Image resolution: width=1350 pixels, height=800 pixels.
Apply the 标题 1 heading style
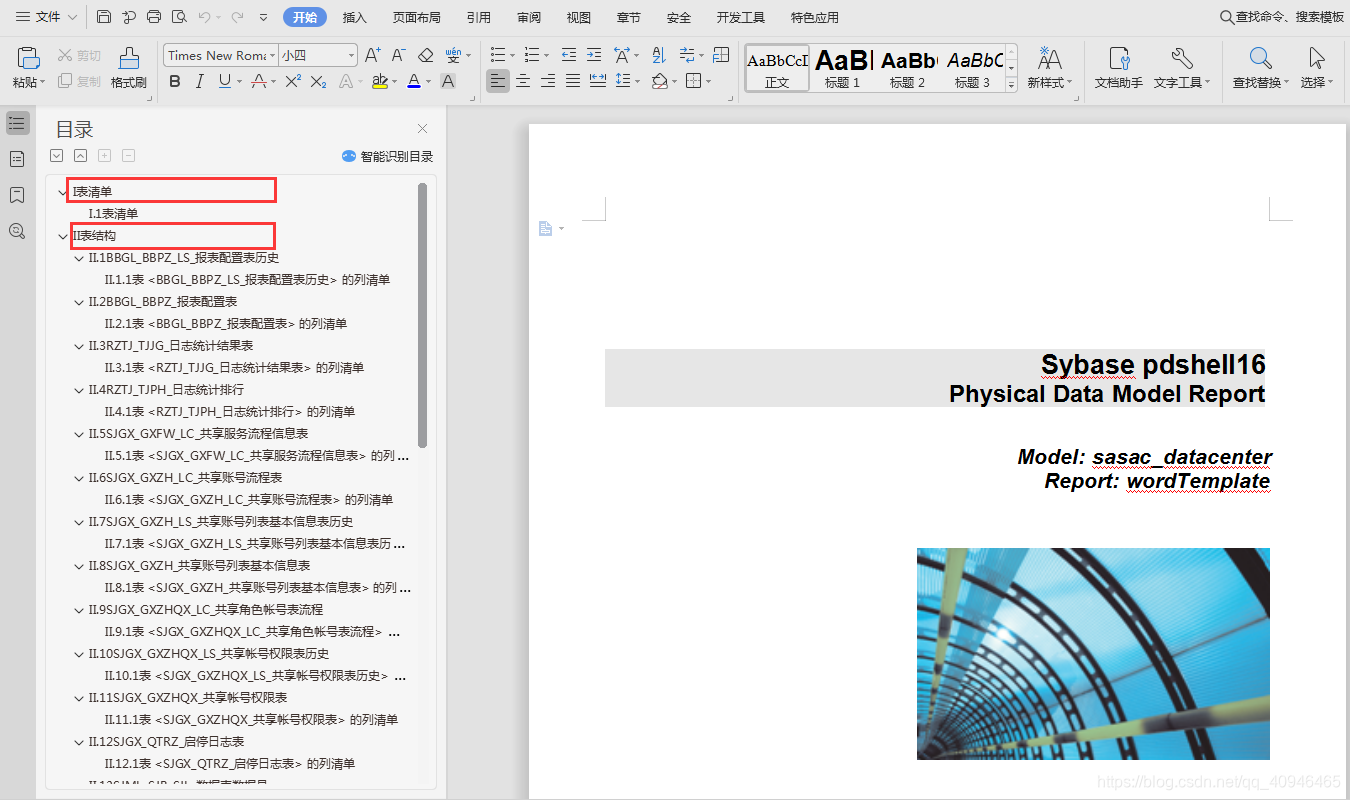[x=843, y=68]
